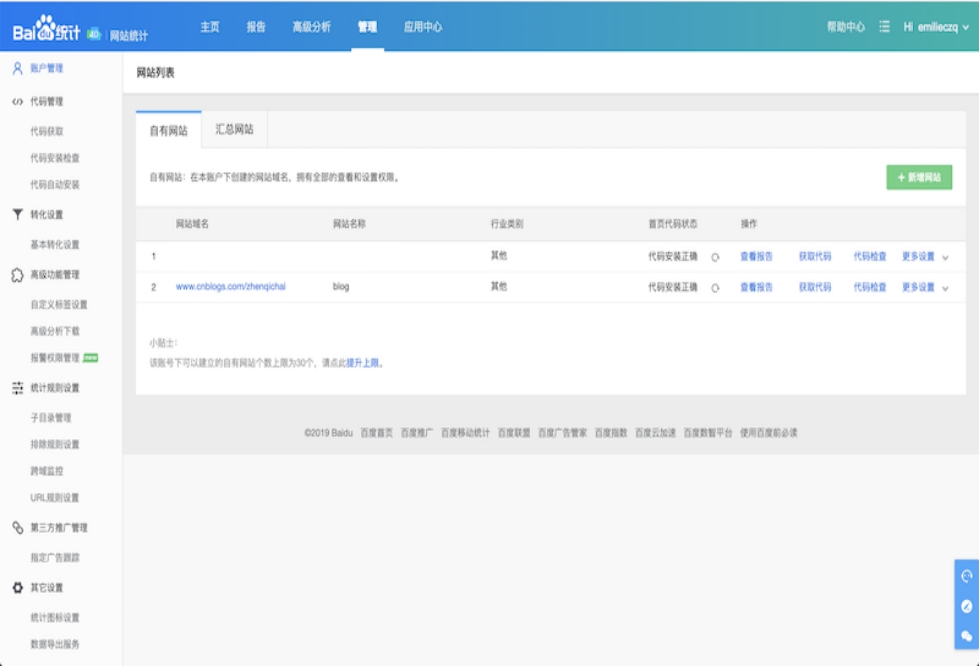The image size is (980, 666).
Task: Select 代码获取 in the sidebar
Action: click(47, 131)
